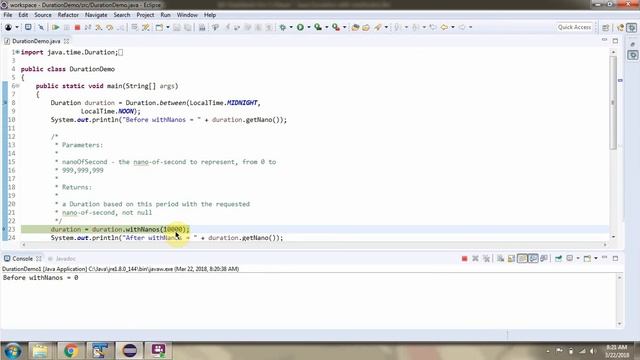
Task: Open the Project menu
Action: 145,15
